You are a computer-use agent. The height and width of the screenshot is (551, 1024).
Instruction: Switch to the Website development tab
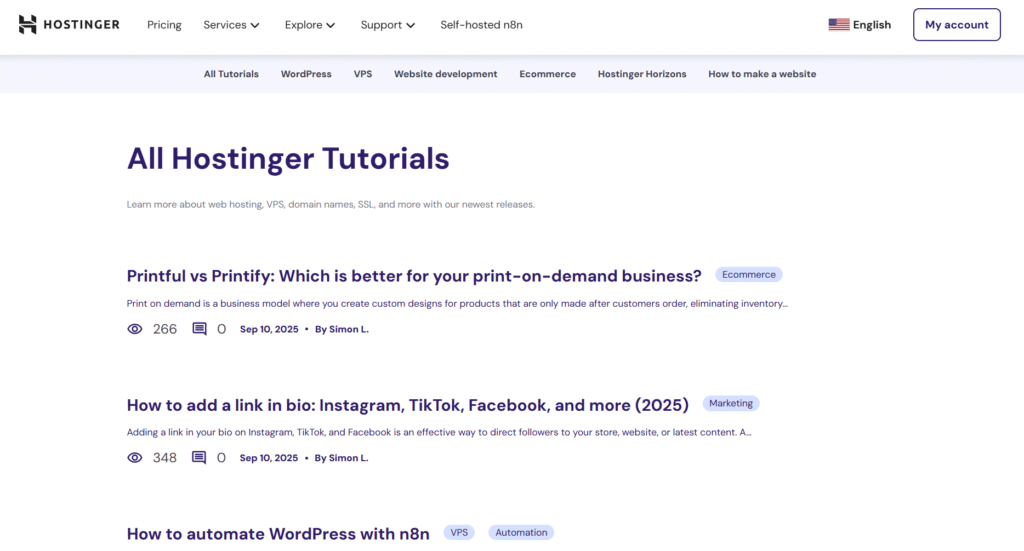[x=445, y=74]
